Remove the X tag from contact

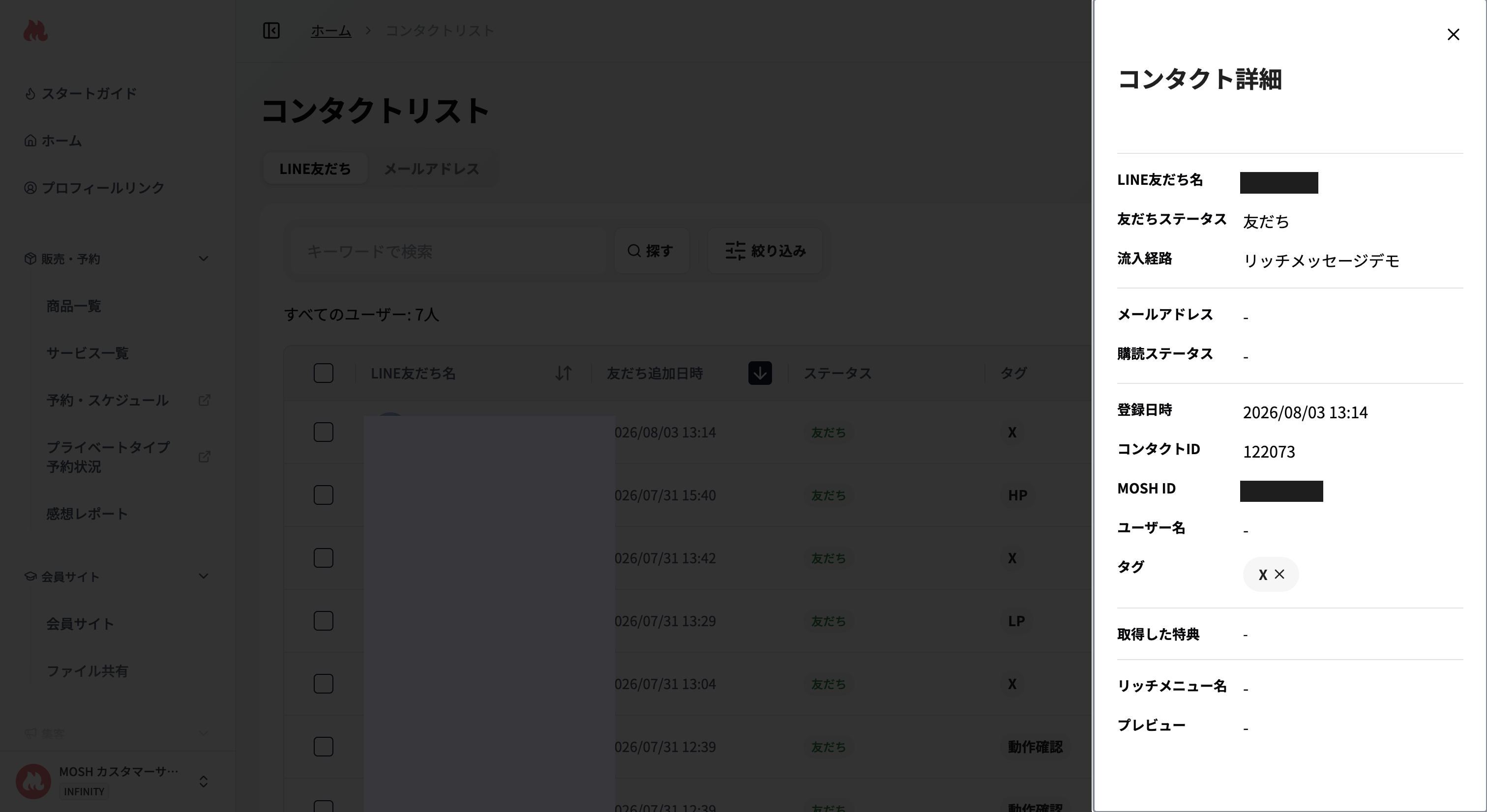[1279, 574]
